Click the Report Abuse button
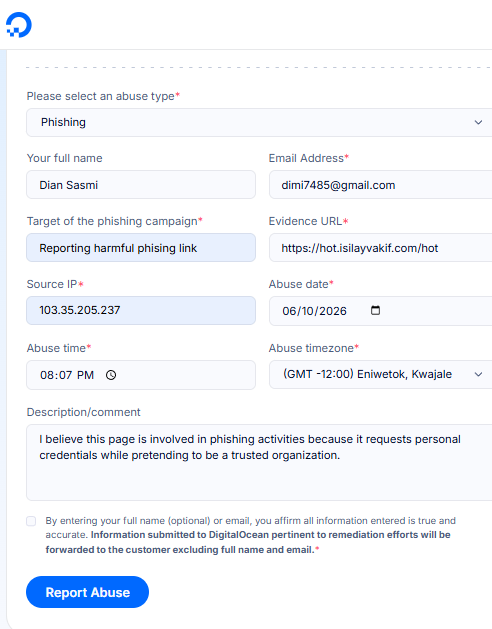The height and width of the screenshot is (629, 492). point(87,592)
